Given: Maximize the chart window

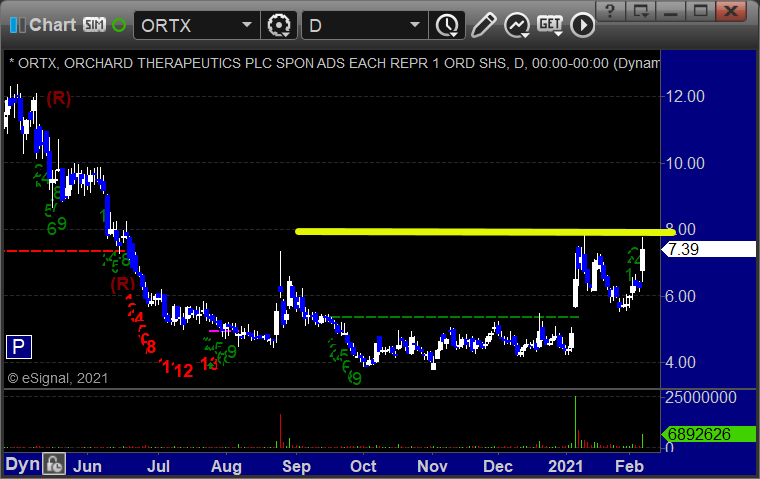Looking at the screenshot, I should [700, 10].
